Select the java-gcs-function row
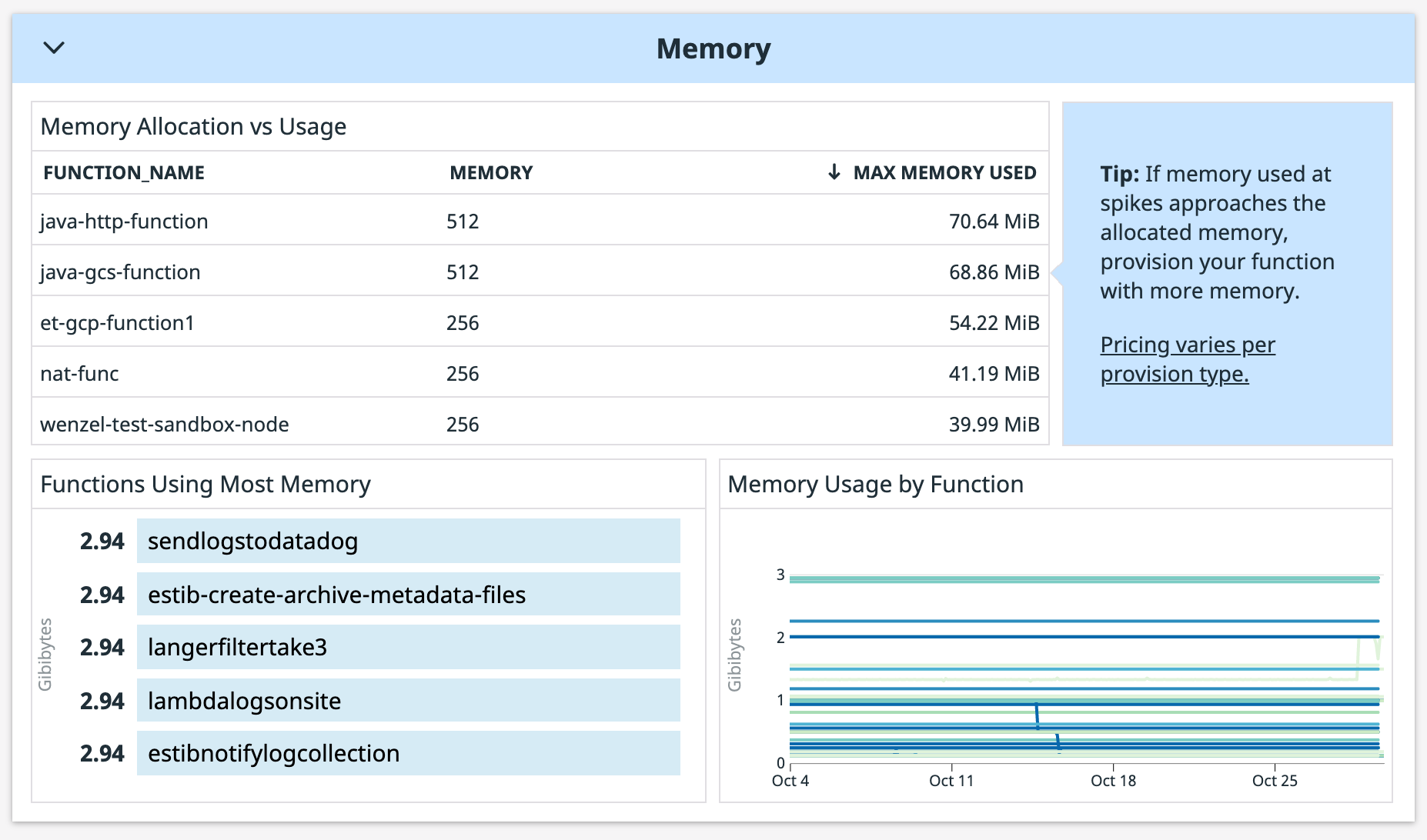Image resolution: width=1427 pixels, height=840 pixels. pos(120,272)
